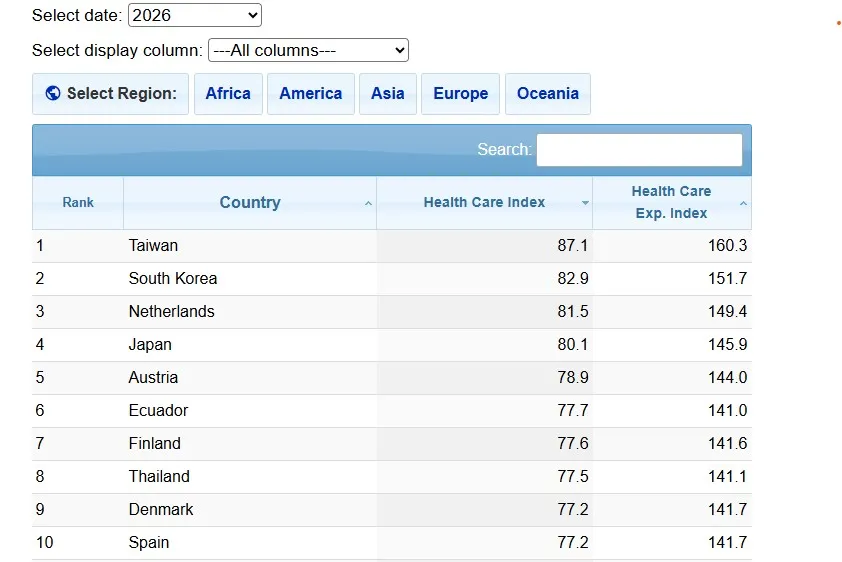842x562 pixels.
Task: Click the Netherlands country cell
Action: (x=171, y=311)
